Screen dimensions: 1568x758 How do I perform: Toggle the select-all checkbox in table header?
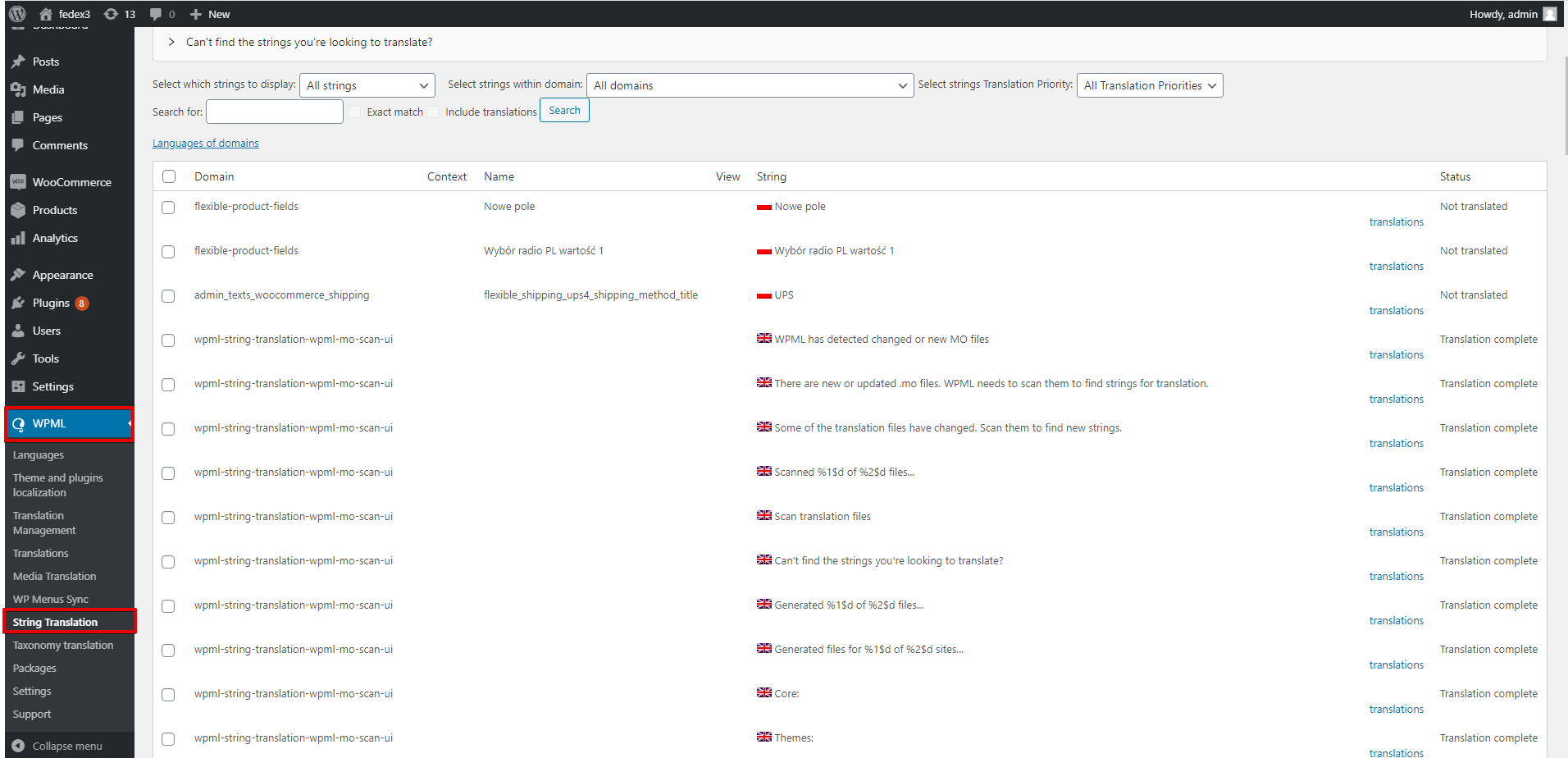pos(169,176)
